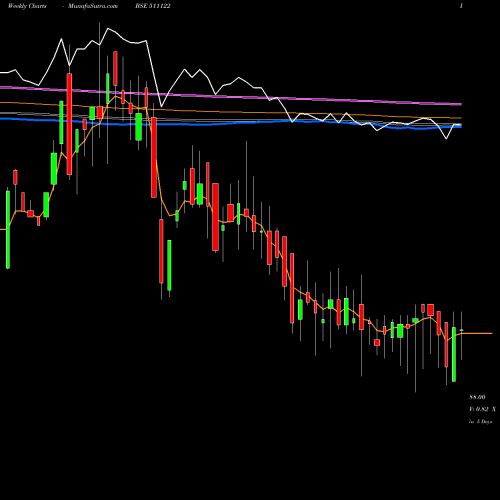The width and height of the screenshot is (500, 500).
Task: Click the "V: 0.82 X" volume text
Action: click(x=482, y=409)
